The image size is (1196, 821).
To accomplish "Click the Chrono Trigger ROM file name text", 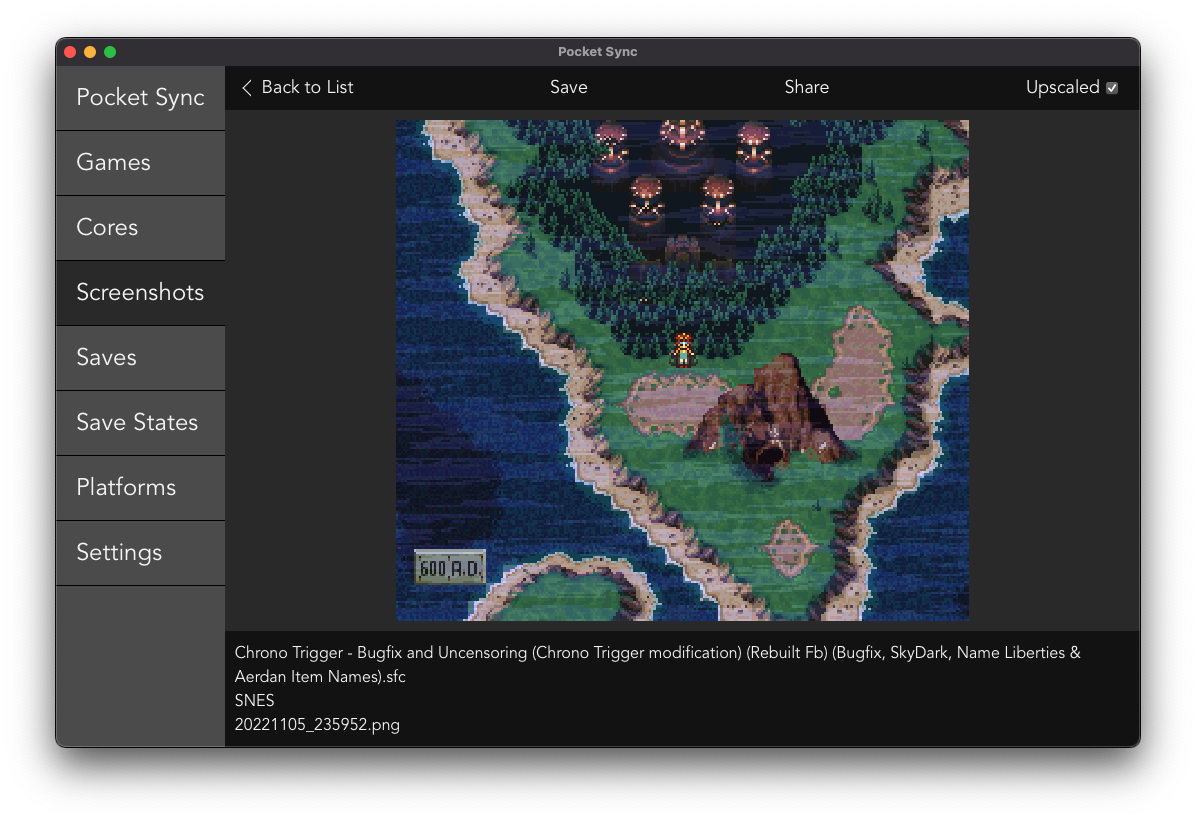I will pyautogui.click(x=657, y=665).
